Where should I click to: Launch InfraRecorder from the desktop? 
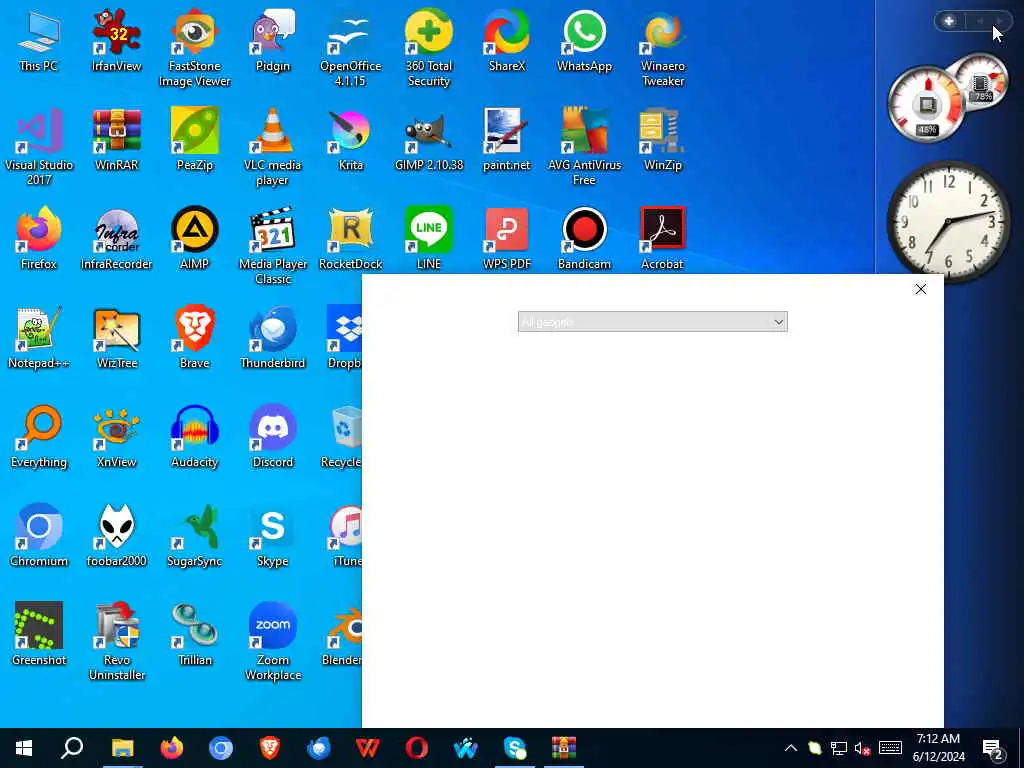tap(116, 238)
